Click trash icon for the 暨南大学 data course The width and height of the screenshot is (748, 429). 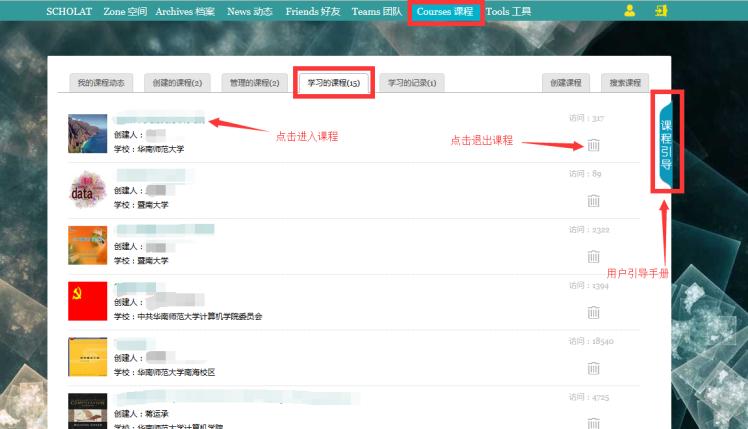[594, 201]
